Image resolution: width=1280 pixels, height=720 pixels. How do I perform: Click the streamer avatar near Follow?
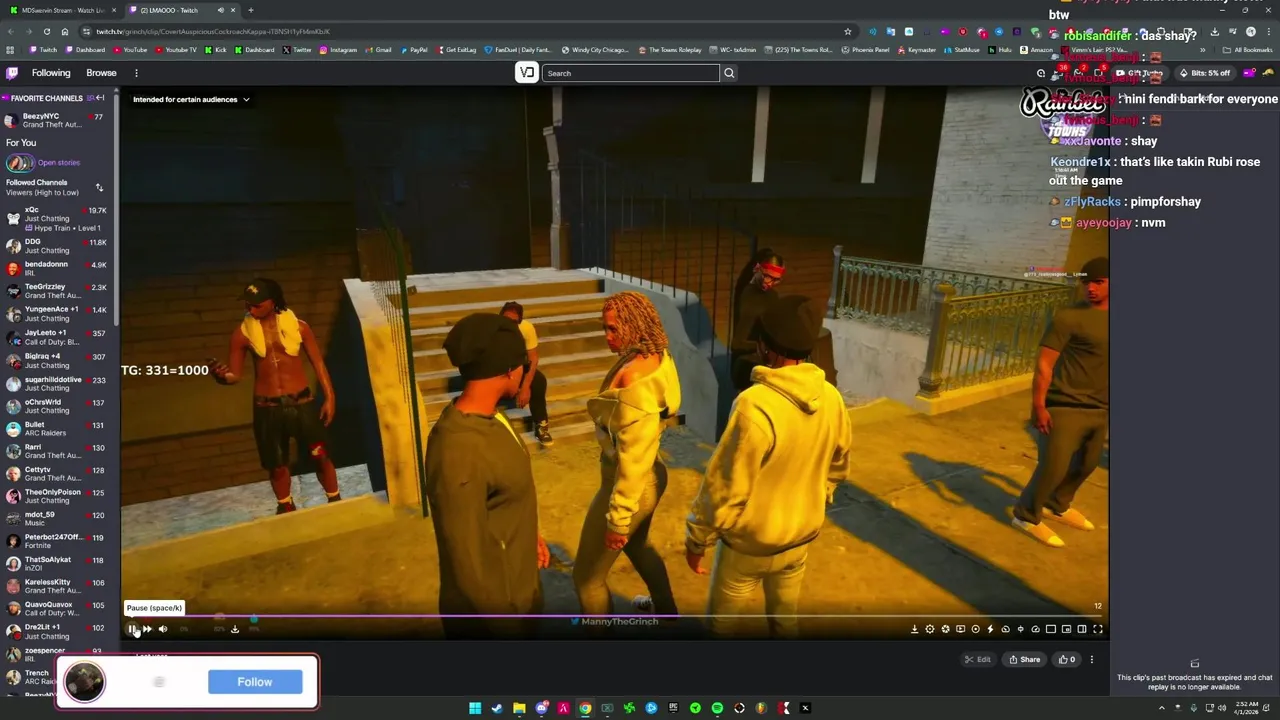(x=85, y=682)
